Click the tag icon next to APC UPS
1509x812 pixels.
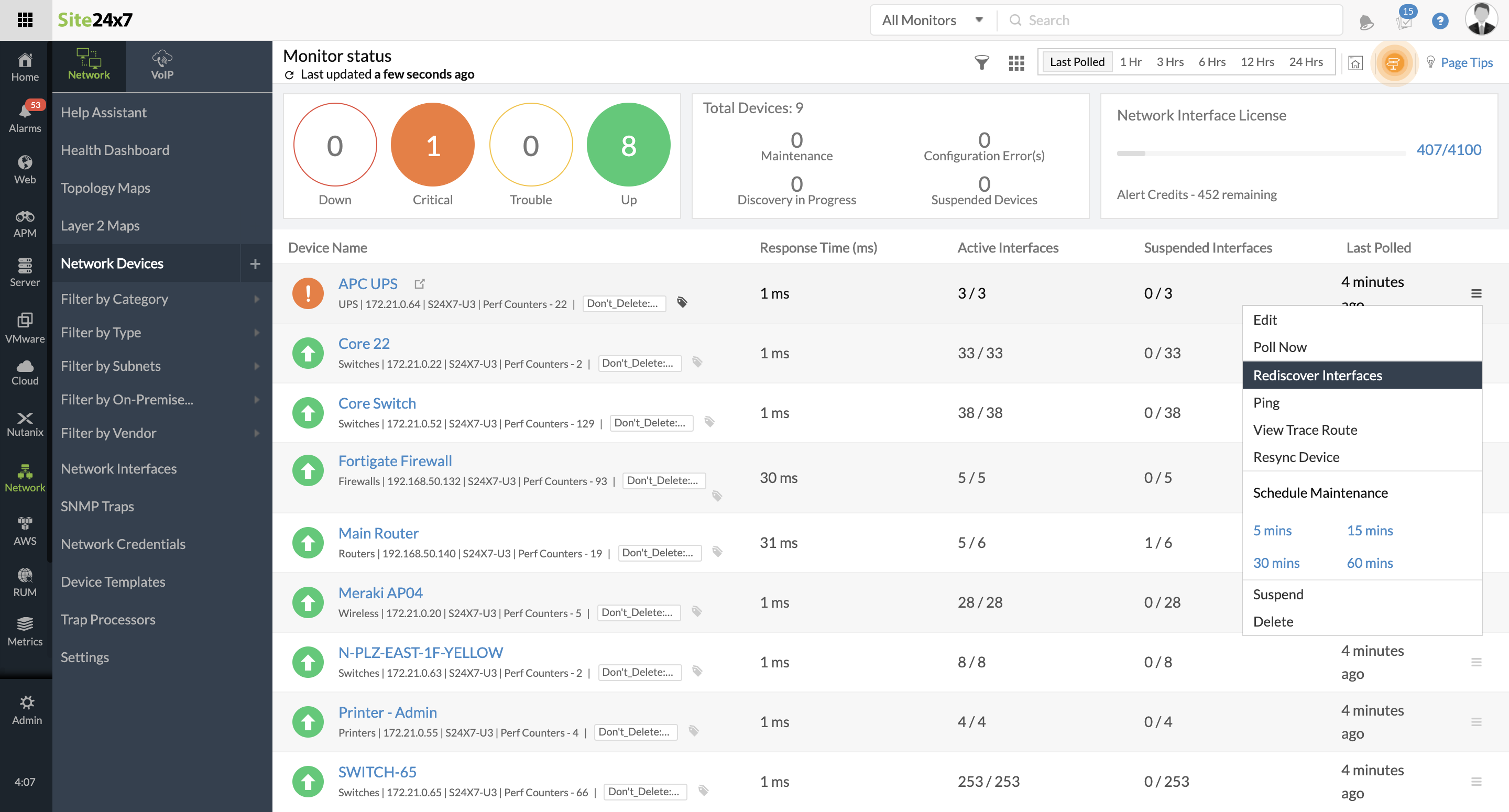(x=682, y=302)
